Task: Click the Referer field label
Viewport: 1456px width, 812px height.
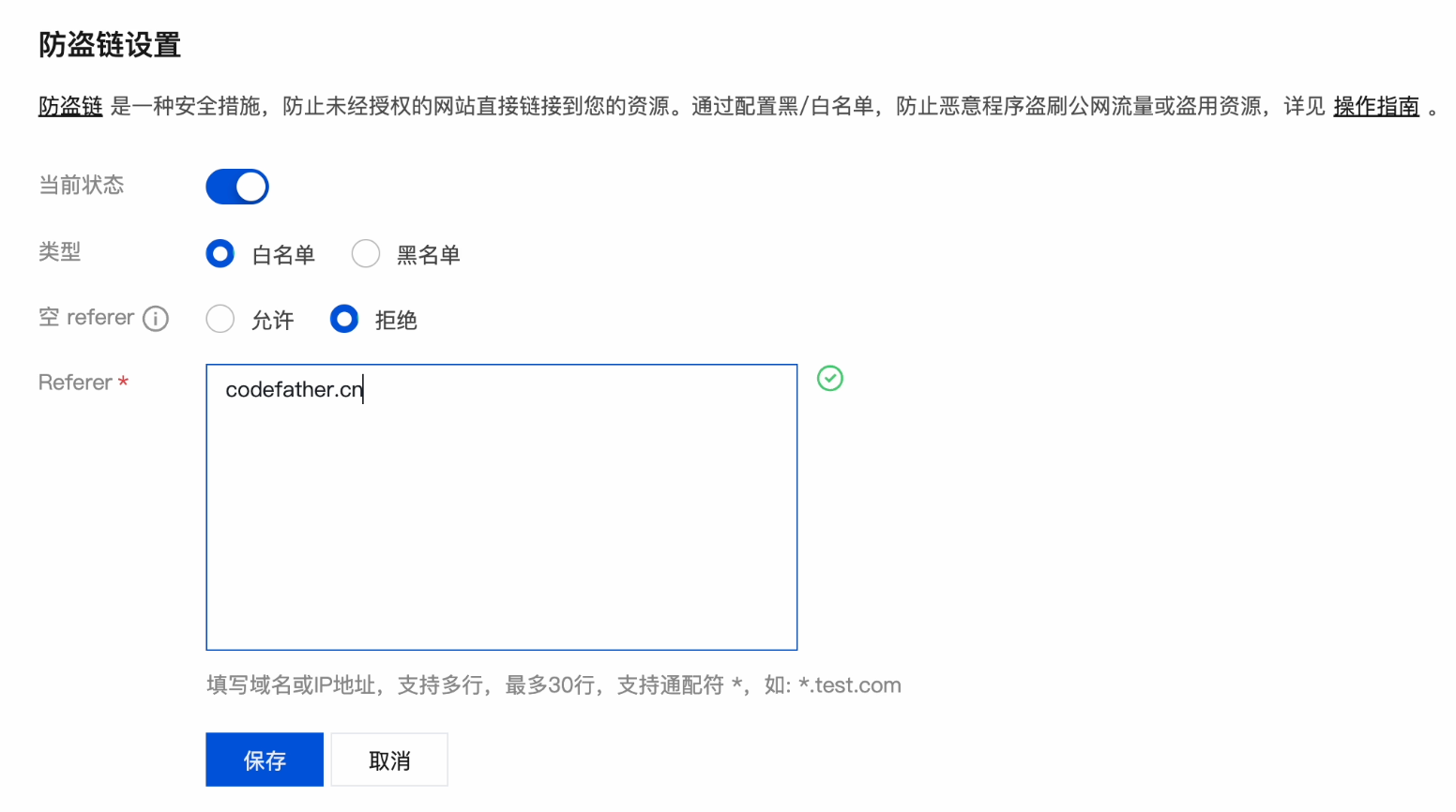Action: tap(75, 383)
